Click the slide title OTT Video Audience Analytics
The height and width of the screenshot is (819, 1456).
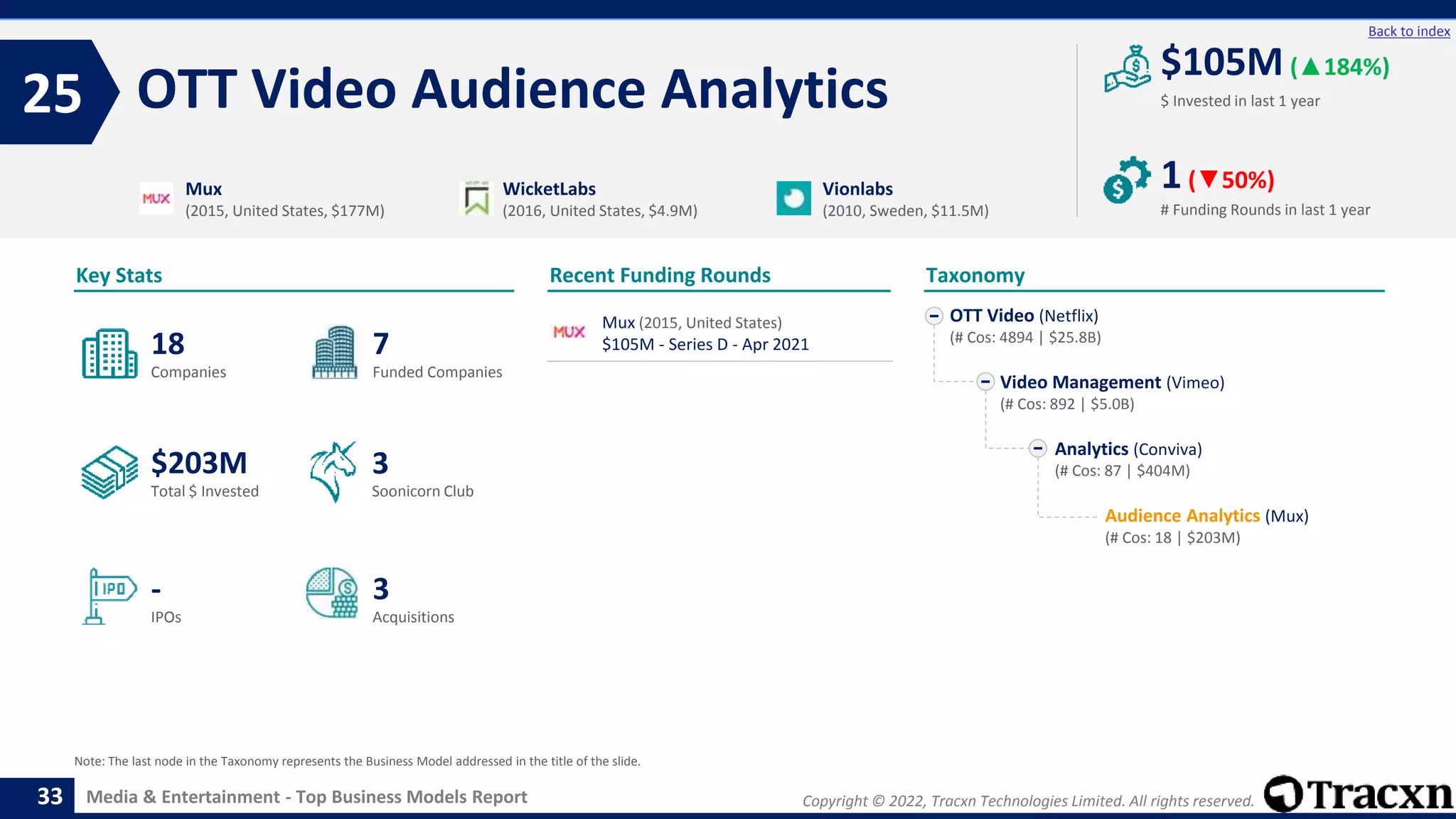point(513,90)
